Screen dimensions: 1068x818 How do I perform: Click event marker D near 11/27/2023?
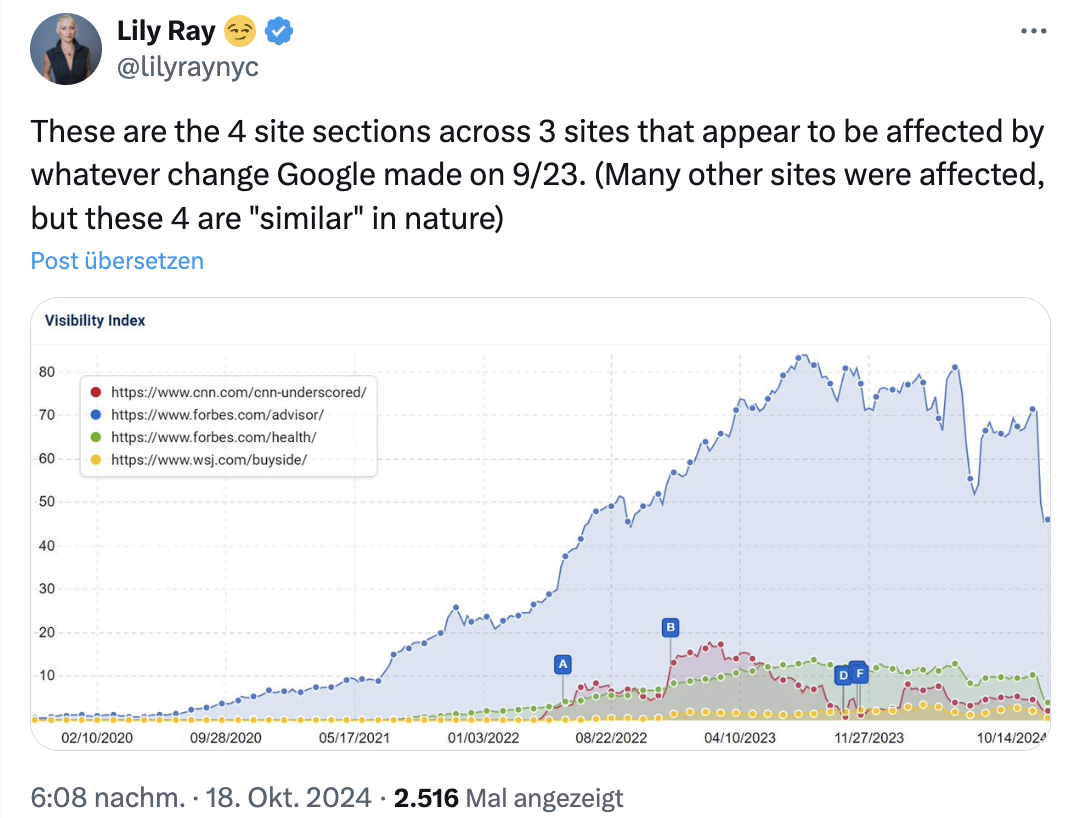(x=843, y=674)
